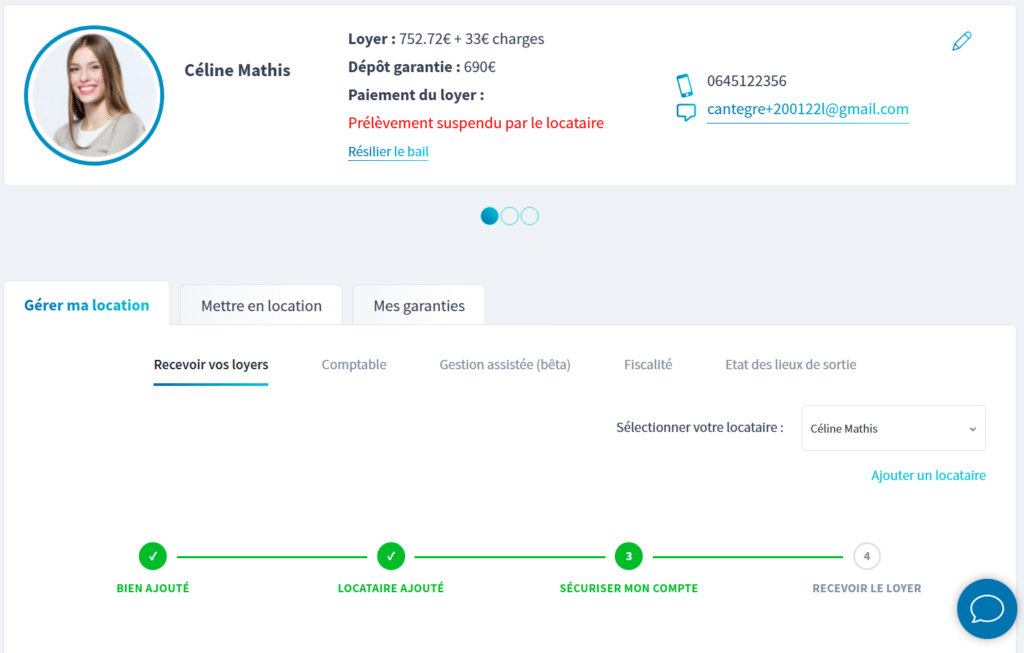
Task: Click the message bubble icon beside email
Action: pyautogui.click(x=685, y=112)
